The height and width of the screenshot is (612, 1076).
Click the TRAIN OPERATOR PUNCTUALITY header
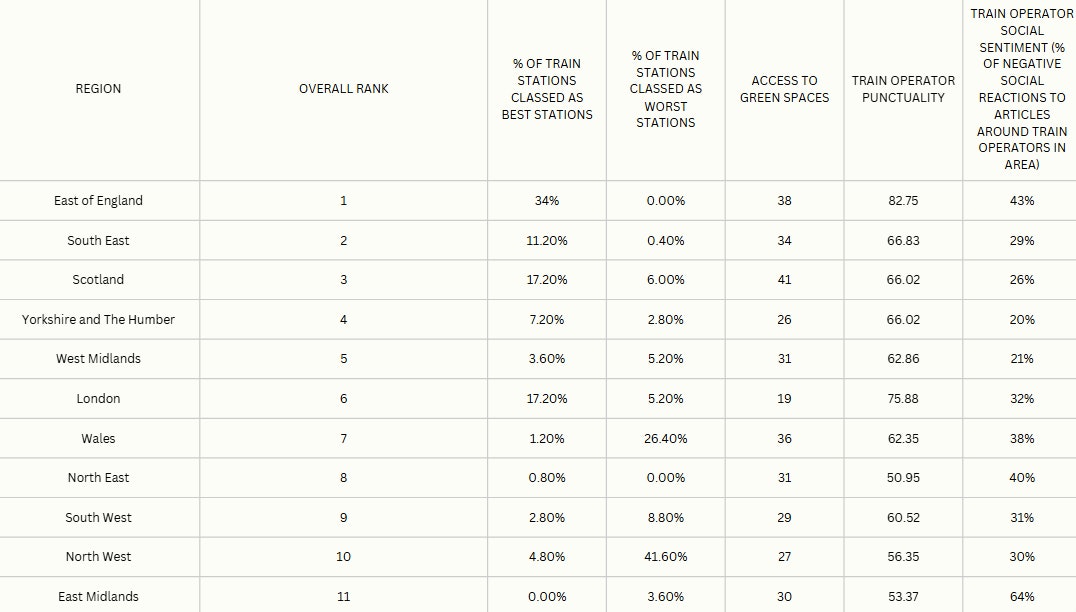(x=903, y=89)
